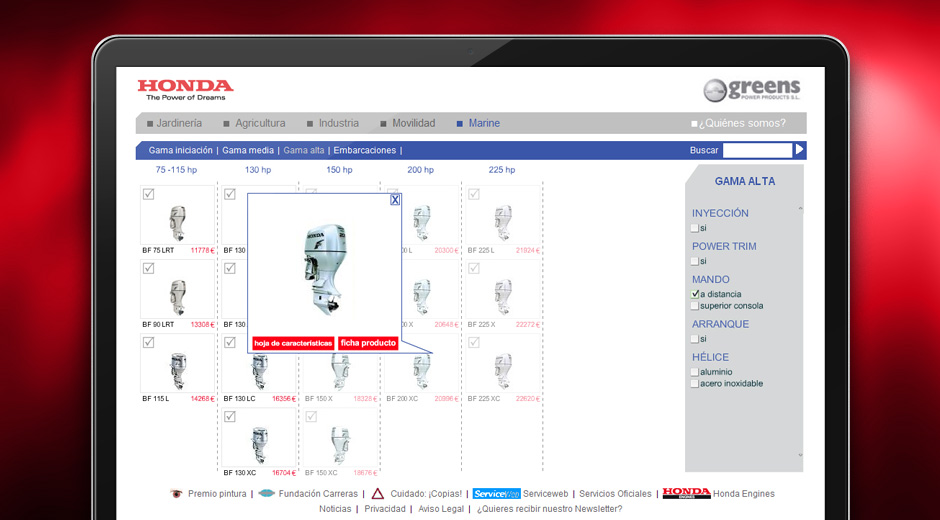Open the BF 75 LRT motor image
This screenshot has width=940, height=520.
(177, 223)
